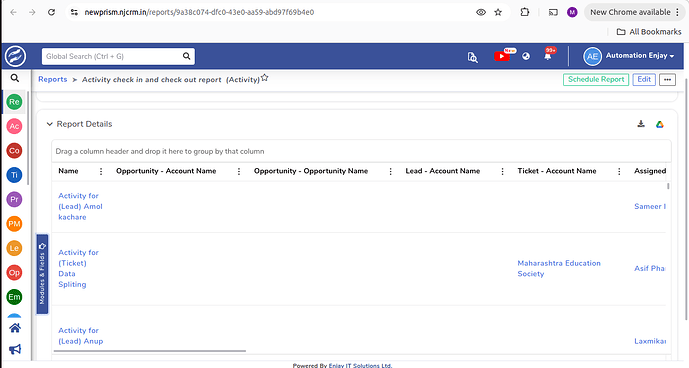Click horizontal scrollbar of report table
The height and width of the screenshot is (368, 689).
[149, 351]
